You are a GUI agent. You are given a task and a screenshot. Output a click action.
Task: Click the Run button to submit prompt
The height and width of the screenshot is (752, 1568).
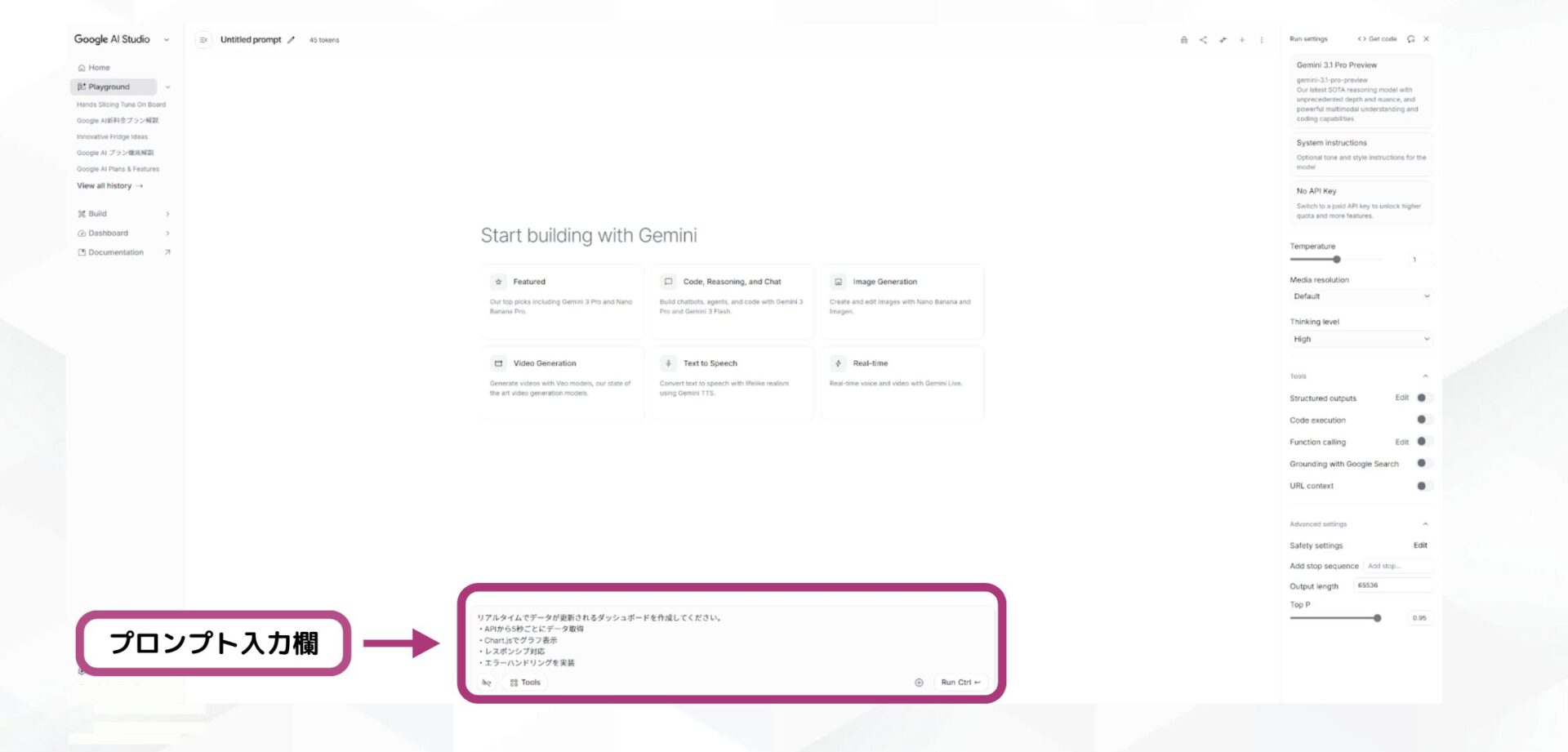click(x=960, y=682)
